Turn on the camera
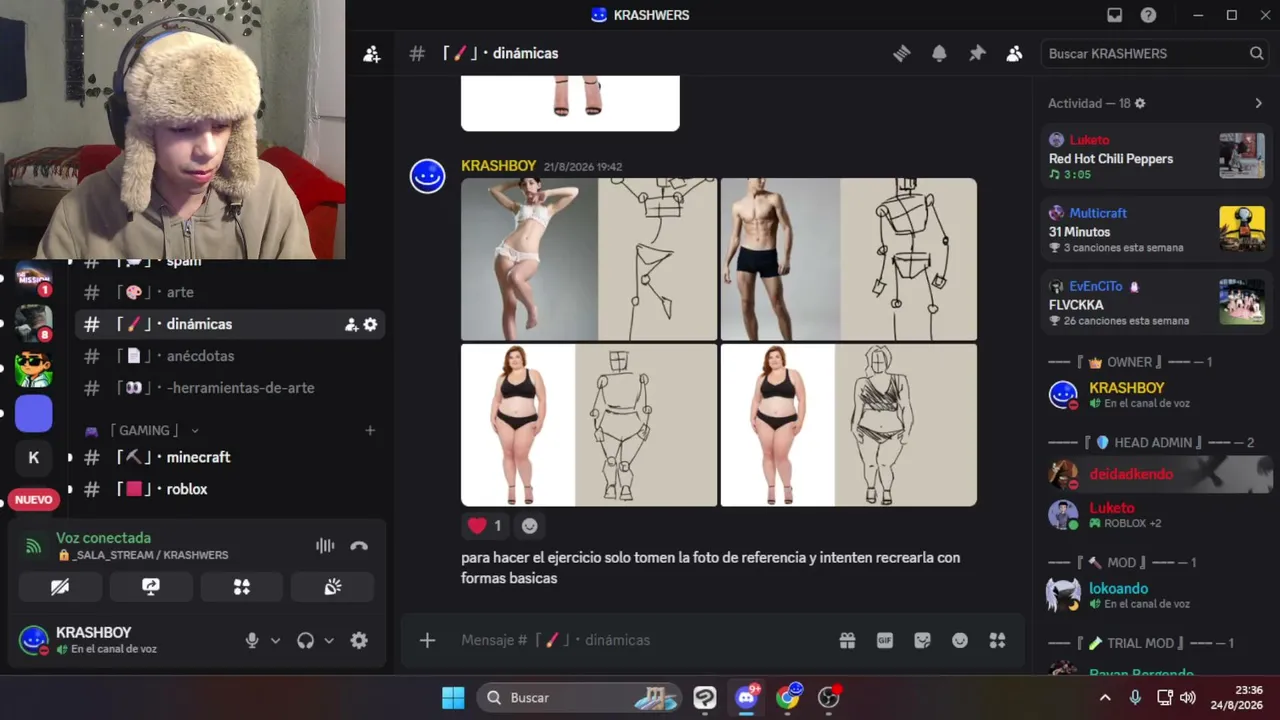 pos(60,587)
